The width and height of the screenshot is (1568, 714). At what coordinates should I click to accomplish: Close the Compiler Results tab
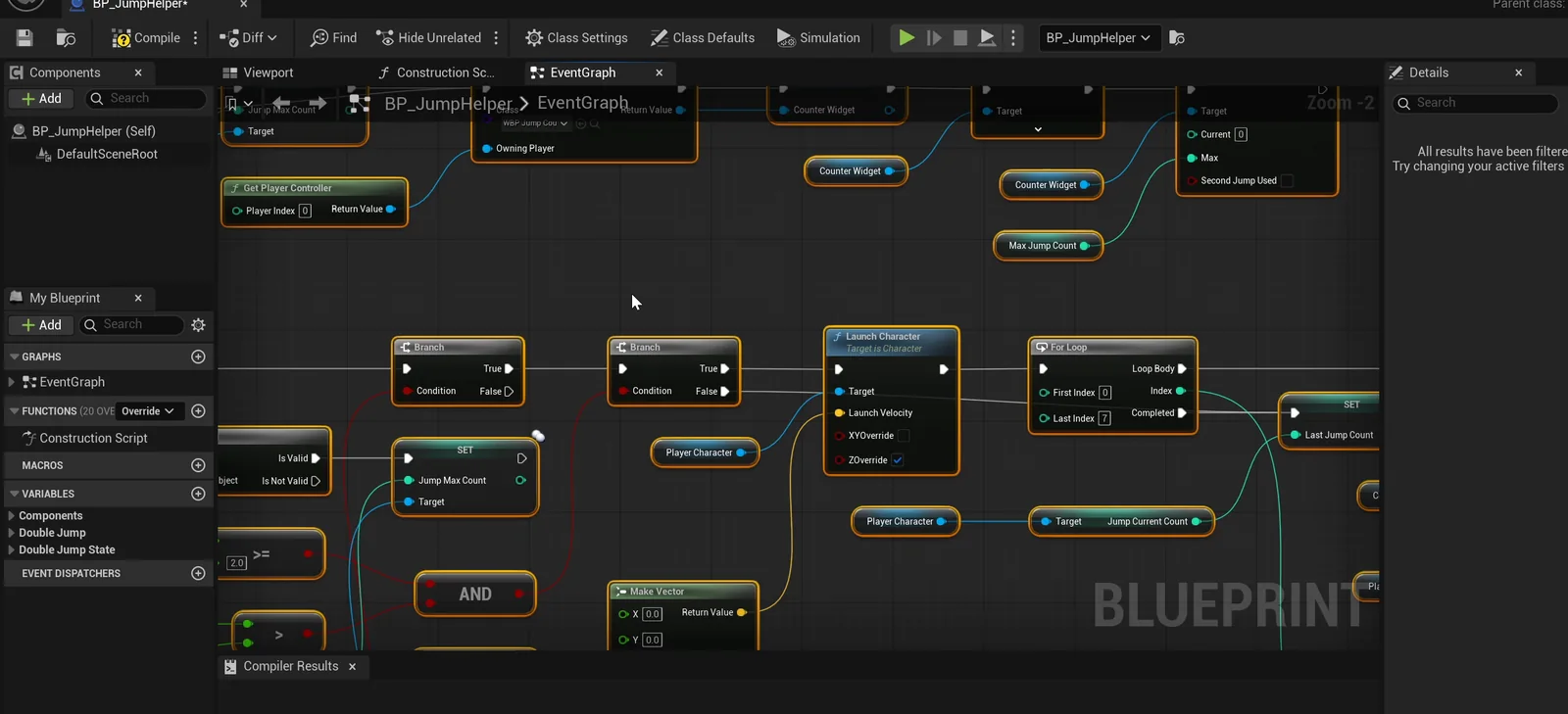[x=353, y=667]
